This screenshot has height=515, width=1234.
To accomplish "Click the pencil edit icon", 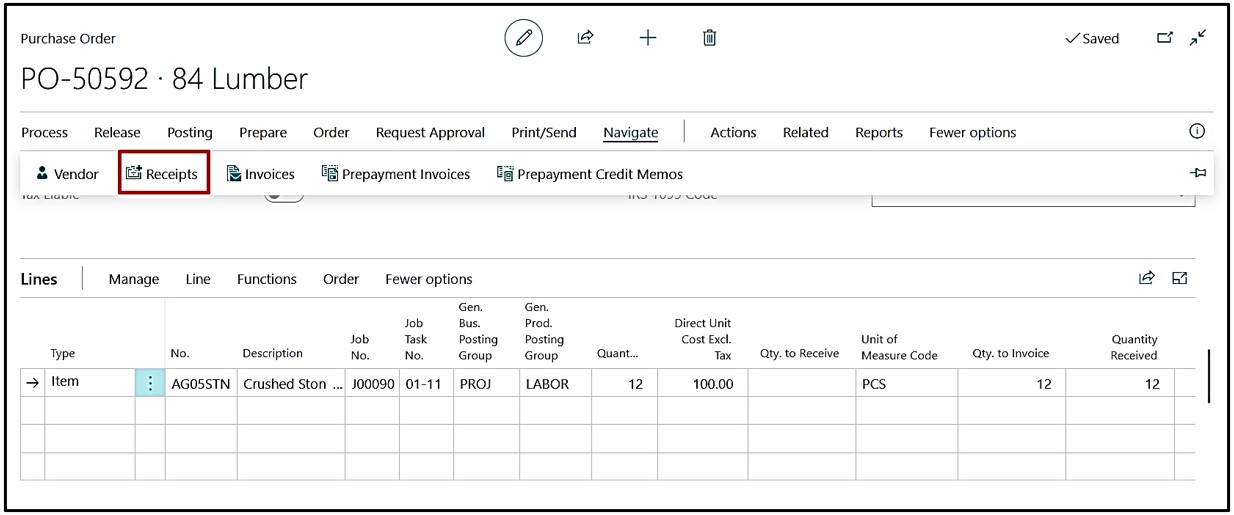I will (x=523, y=38).
